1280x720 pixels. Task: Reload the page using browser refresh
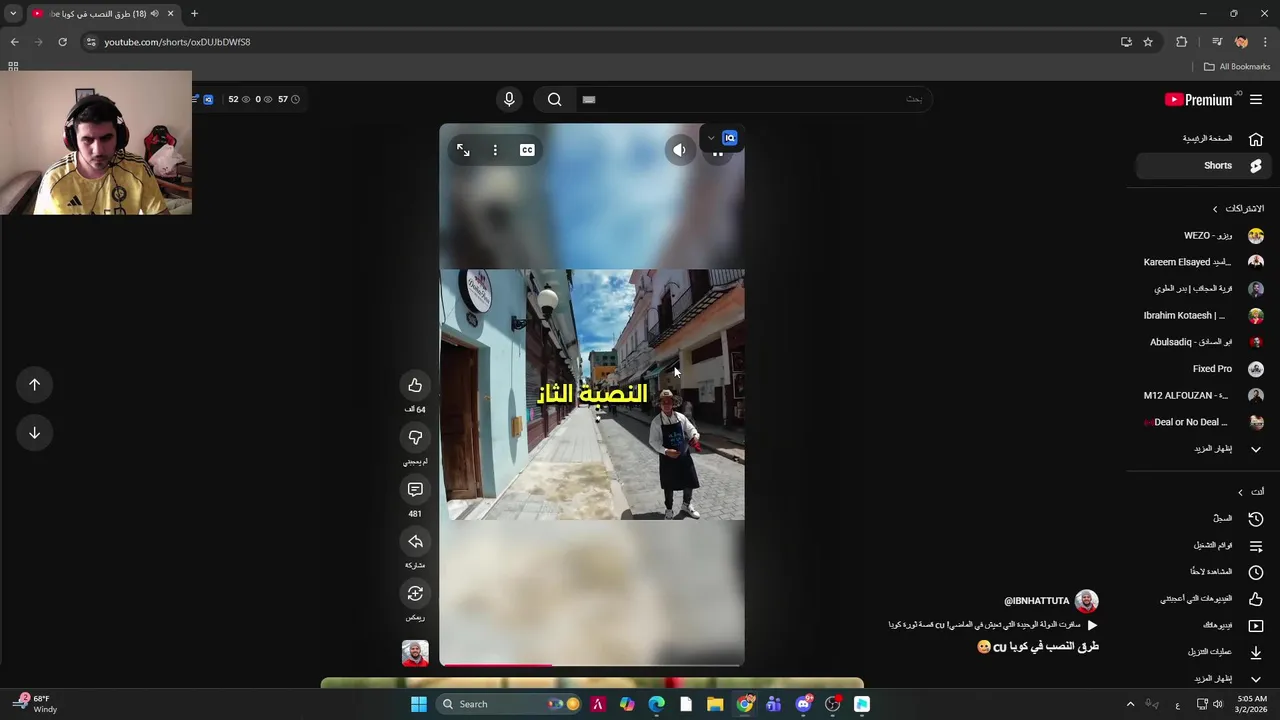point(62,42)
